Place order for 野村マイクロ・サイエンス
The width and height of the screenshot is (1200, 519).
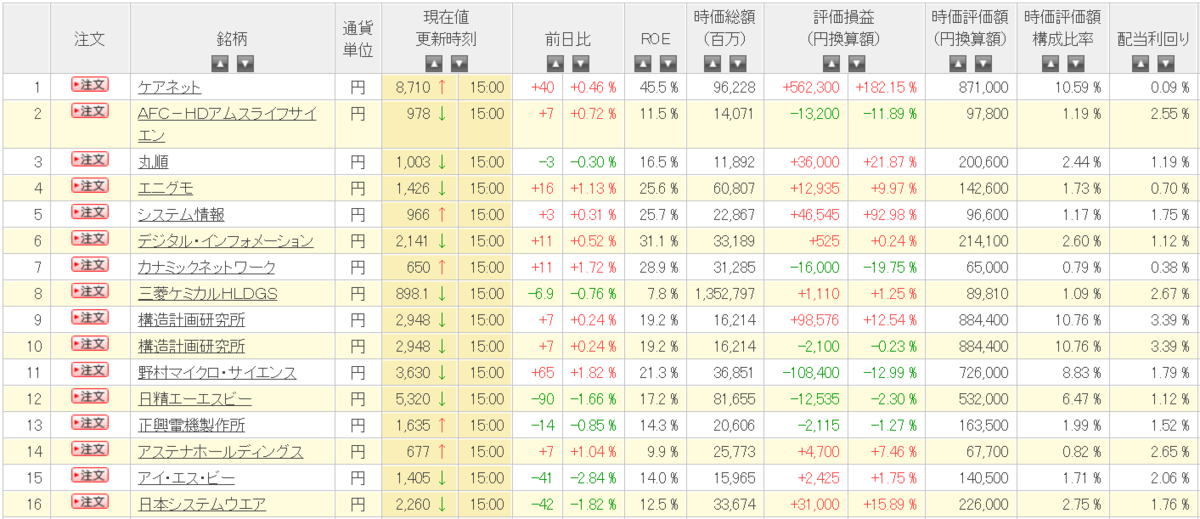pyautogui.click(x=90, y=370)
